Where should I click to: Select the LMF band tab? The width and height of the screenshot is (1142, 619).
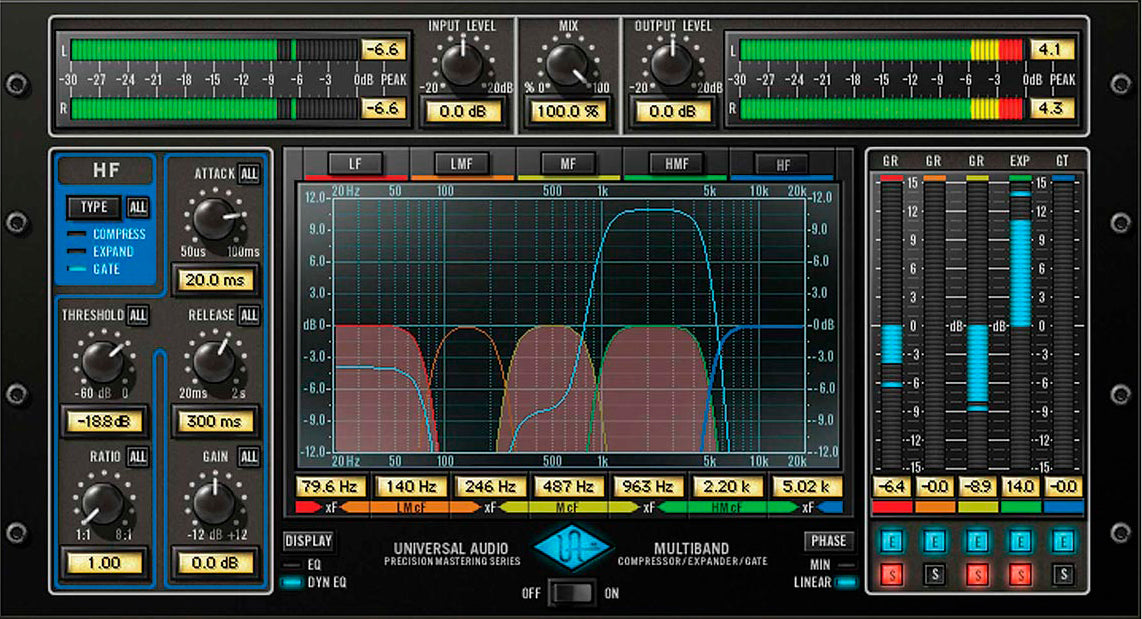pos(461,163)
